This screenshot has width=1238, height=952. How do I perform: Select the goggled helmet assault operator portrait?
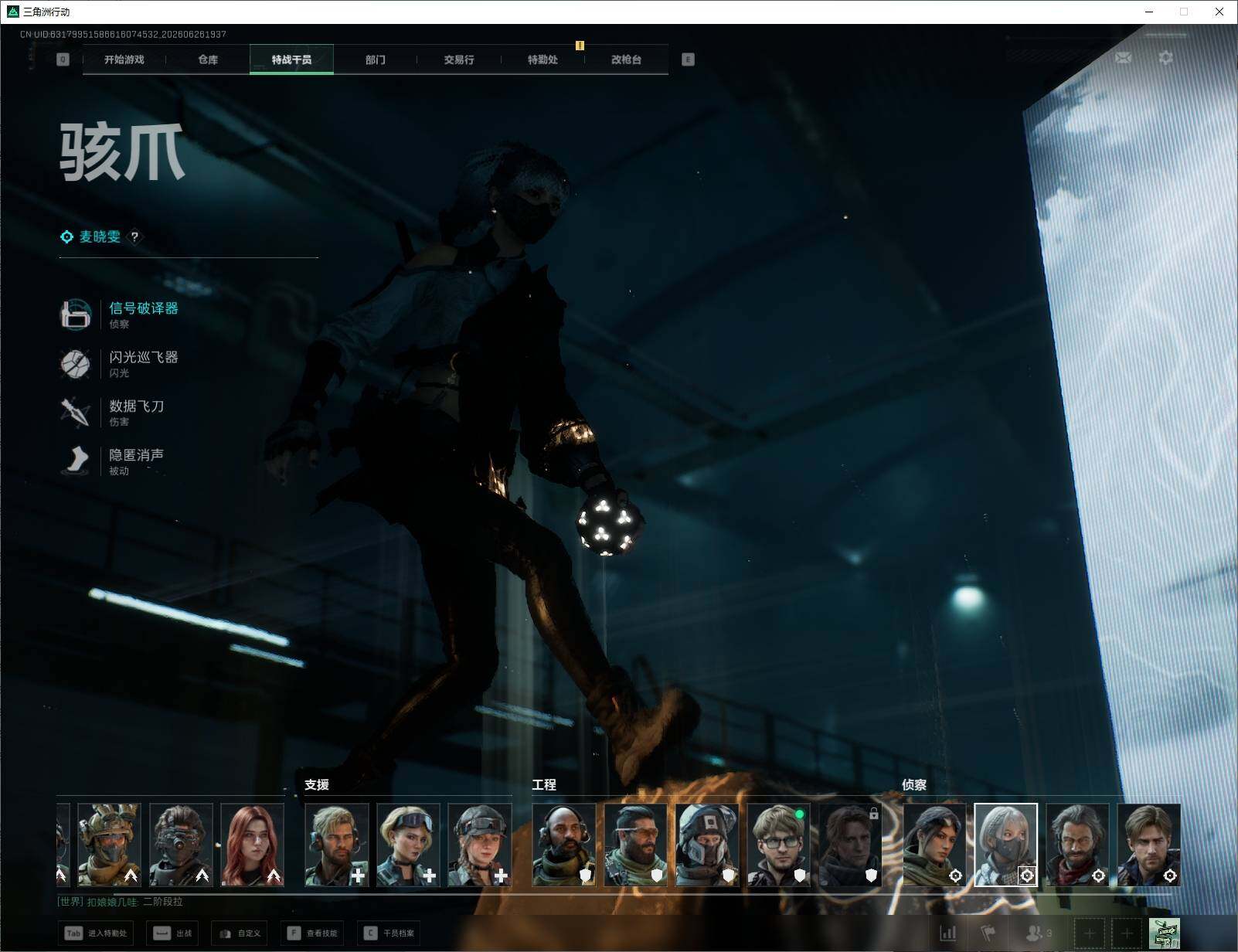click(x=109, y=845)
